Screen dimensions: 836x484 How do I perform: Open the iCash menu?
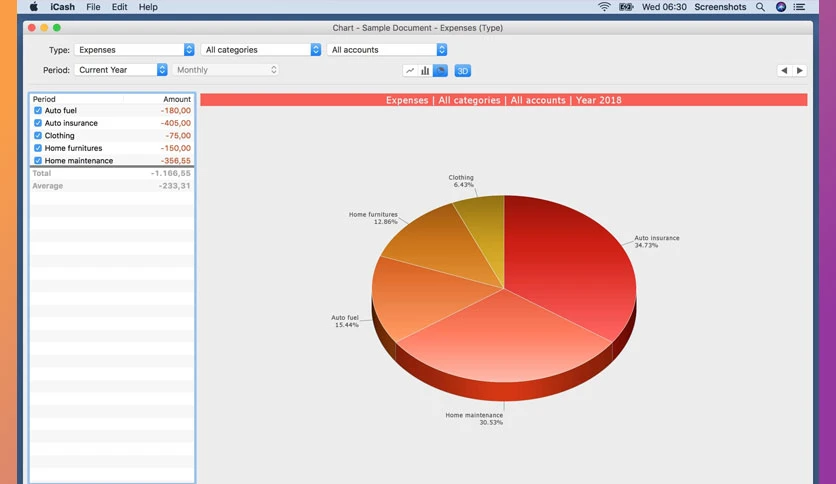62,7
